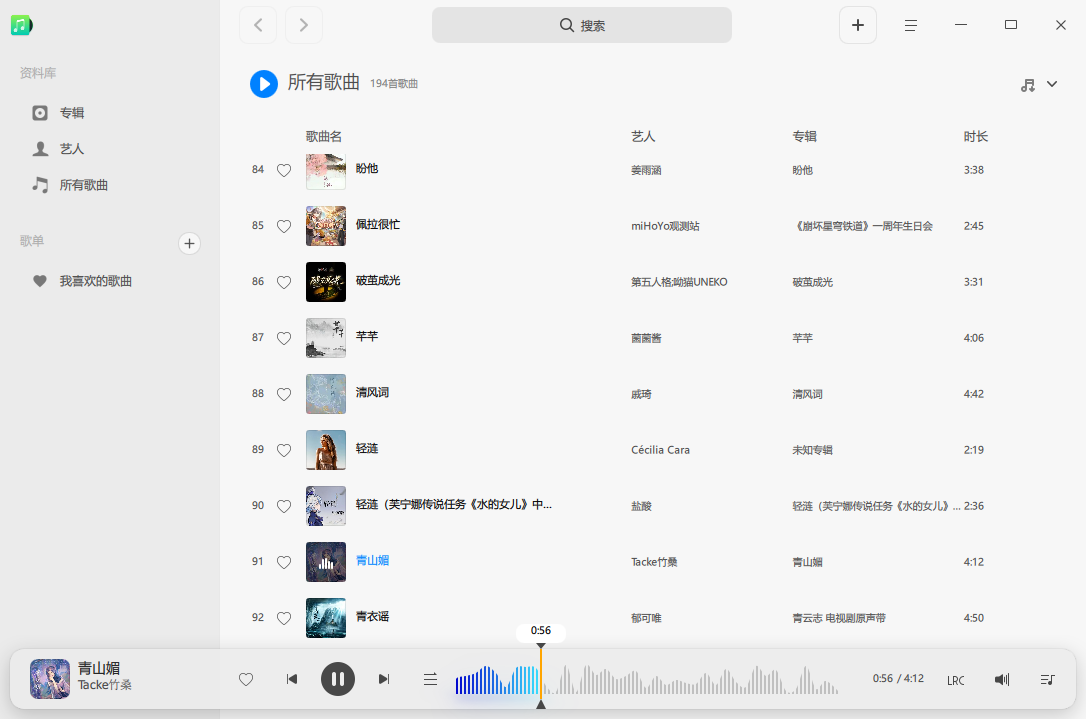Image resolution: width=1086 pixels, height=719 pixels.
Task: Click the duration 4:12 of 青山媚 row
Action: click(x=973, y=562)
